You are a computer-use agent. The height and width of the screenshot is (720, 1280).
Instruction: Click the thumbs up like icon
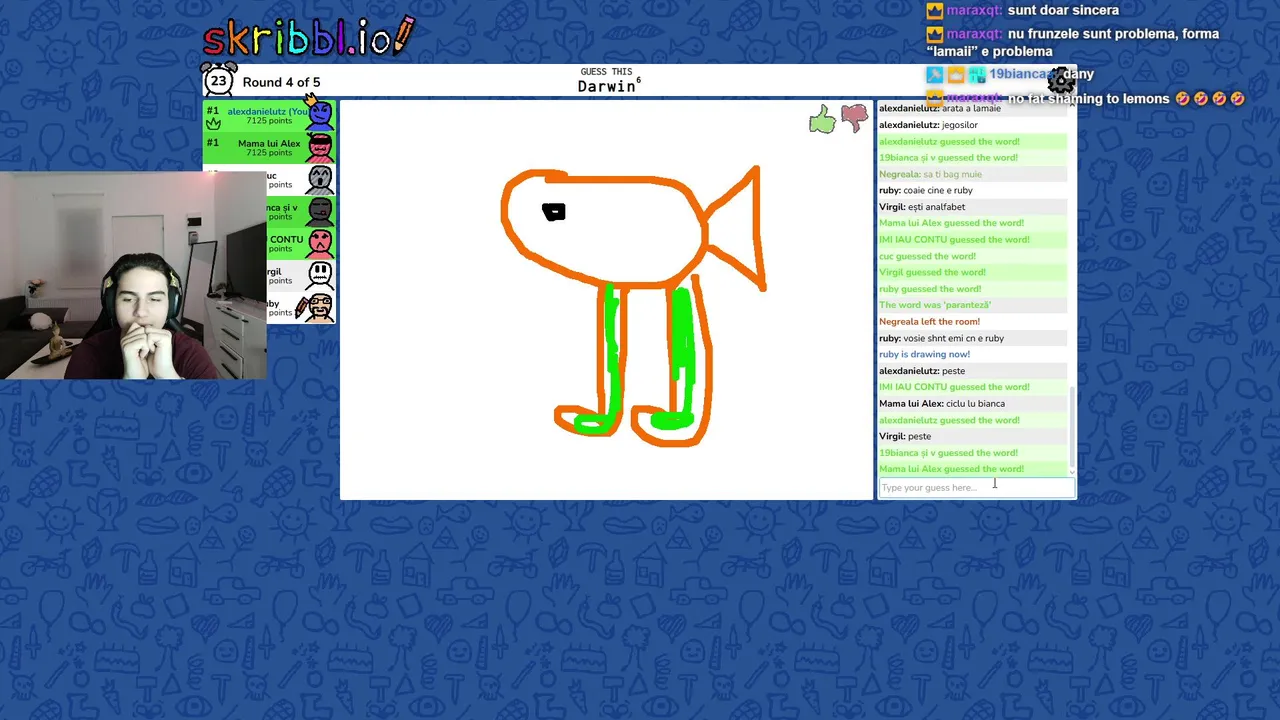822,119
